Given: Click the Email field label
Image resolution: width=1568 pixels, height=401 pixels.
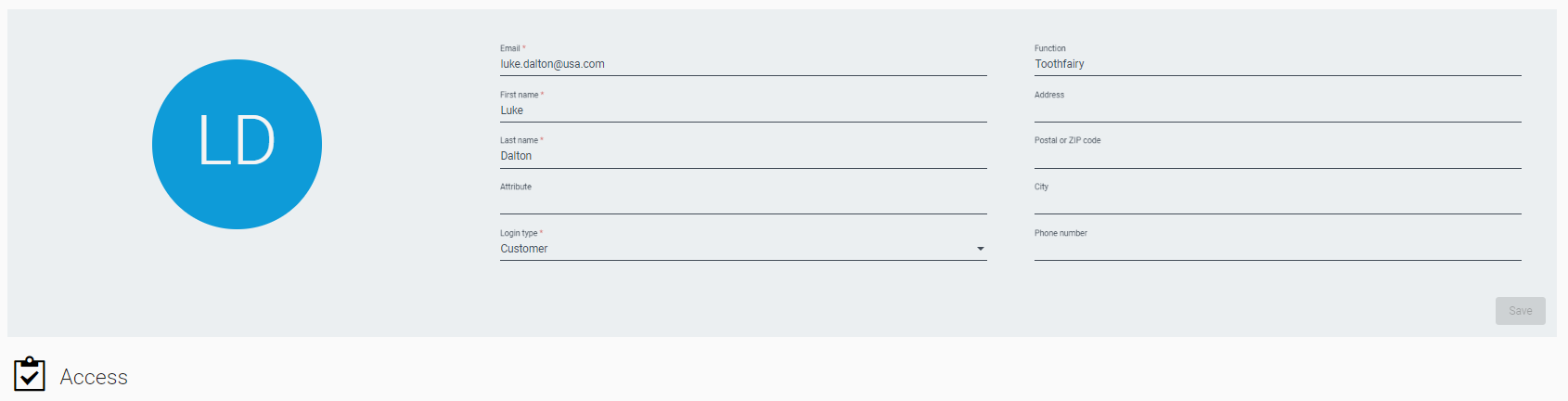Looking at the screenshot, I should 510,48.
